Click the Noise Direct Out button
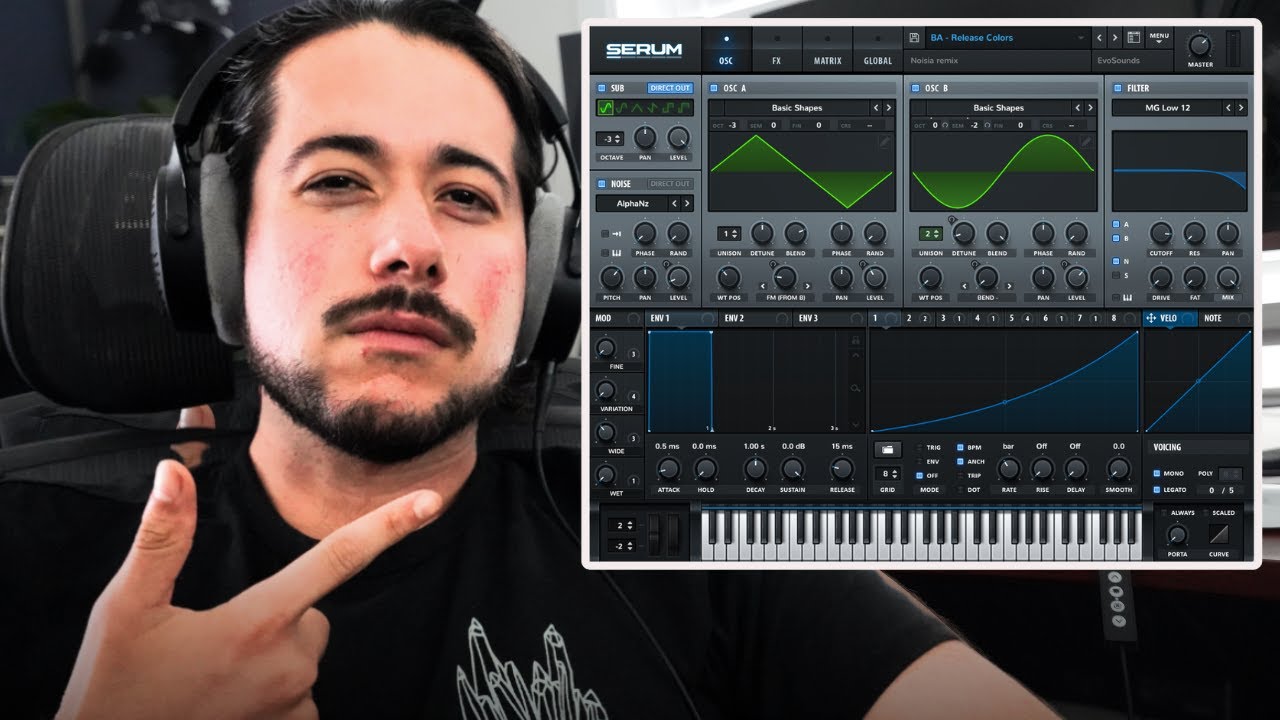The image size is (1280, 720). click(x=670, y=184)
